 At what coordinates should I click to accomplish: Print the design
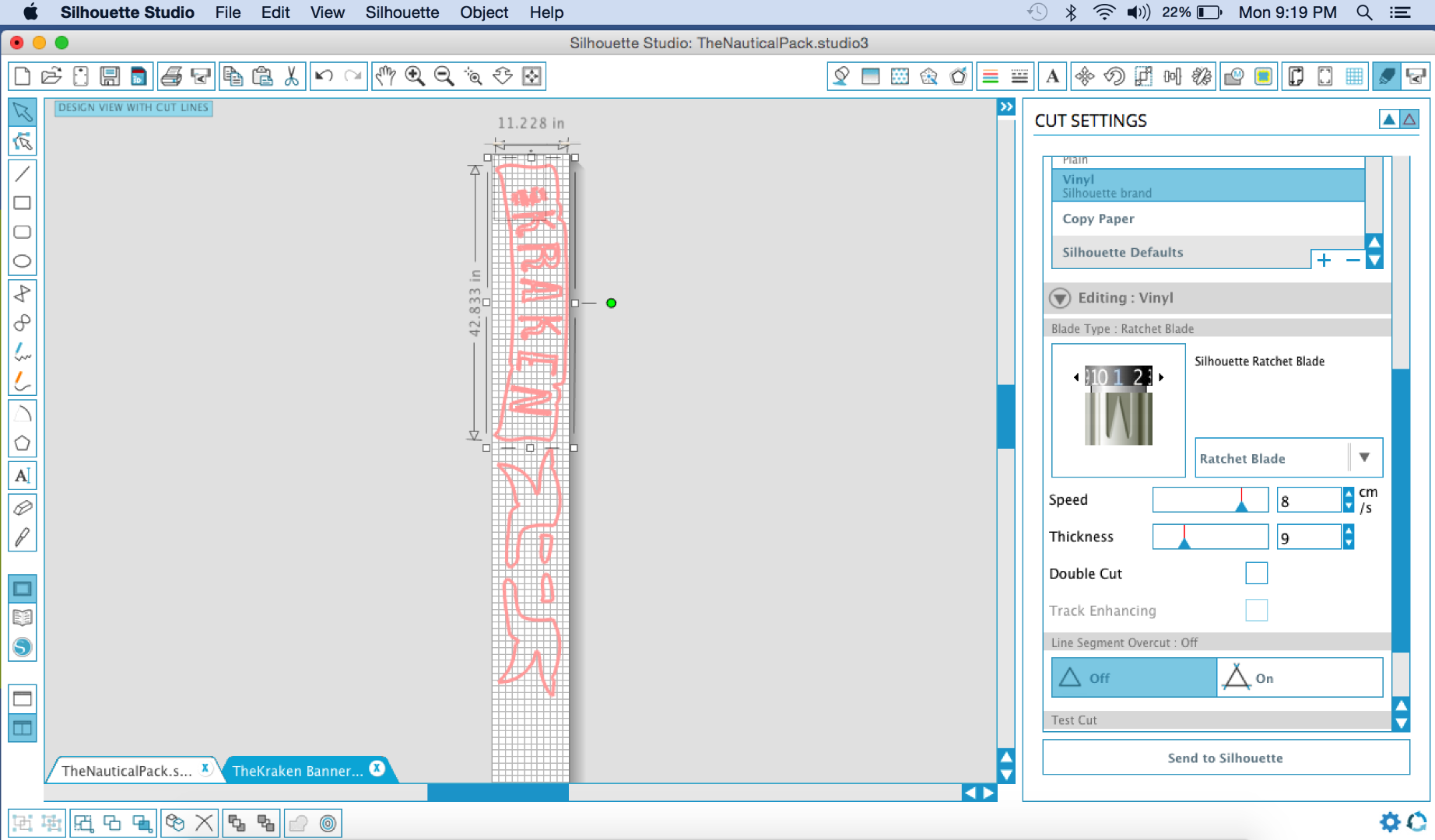pos(171,76)
